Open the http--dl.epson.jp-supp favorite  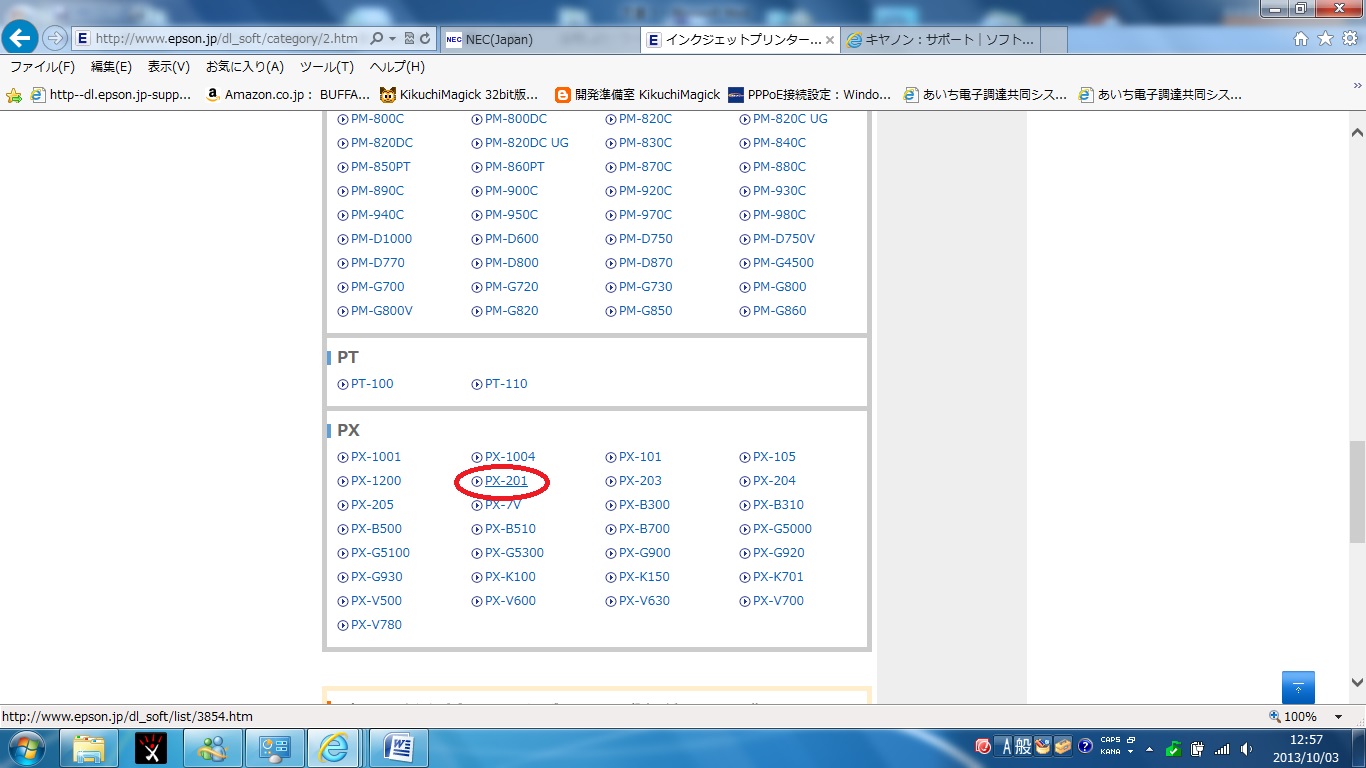(111, 95)
